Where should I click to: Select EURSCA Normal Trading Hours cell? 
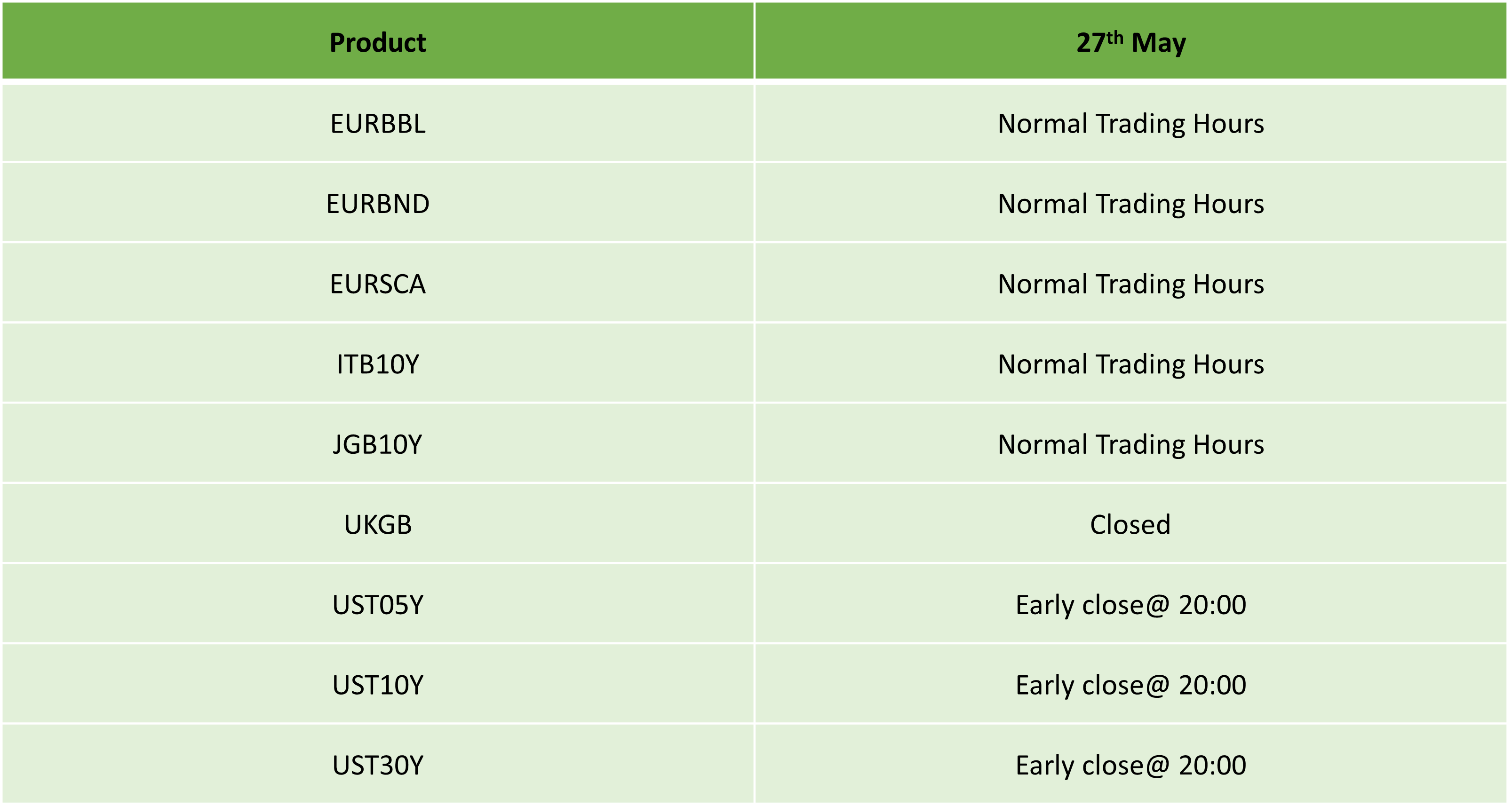click(1130, 284)
